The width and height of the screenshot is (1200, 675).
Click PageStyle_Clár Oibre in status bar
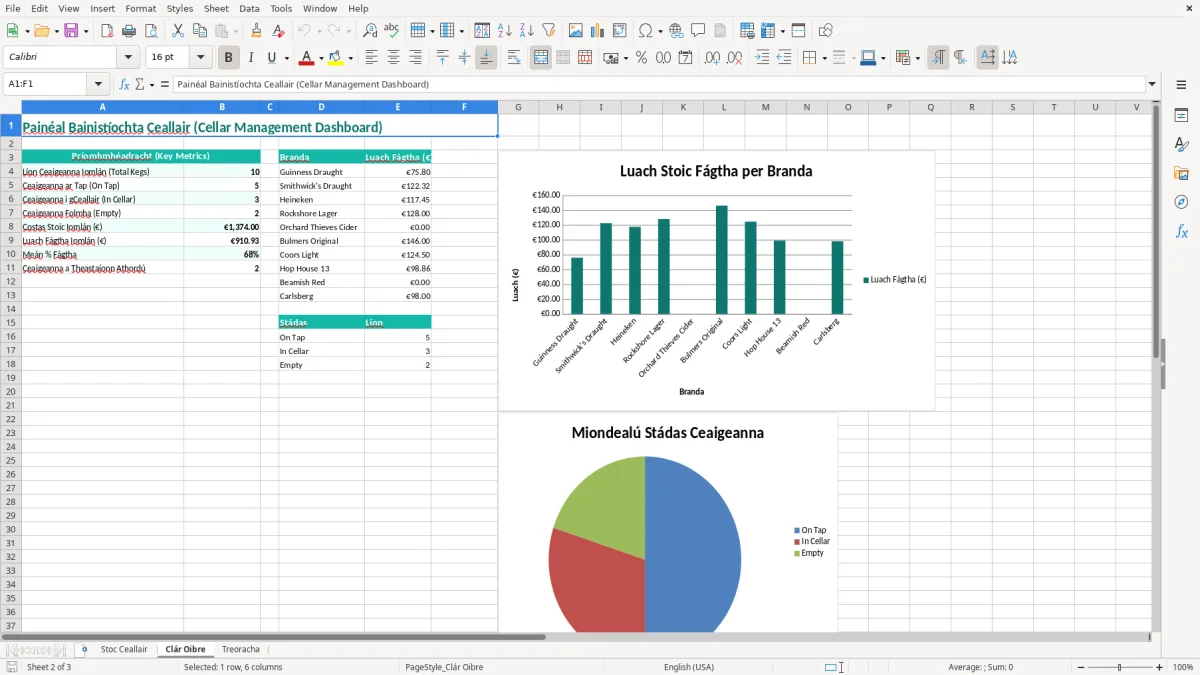click(444, 667)
